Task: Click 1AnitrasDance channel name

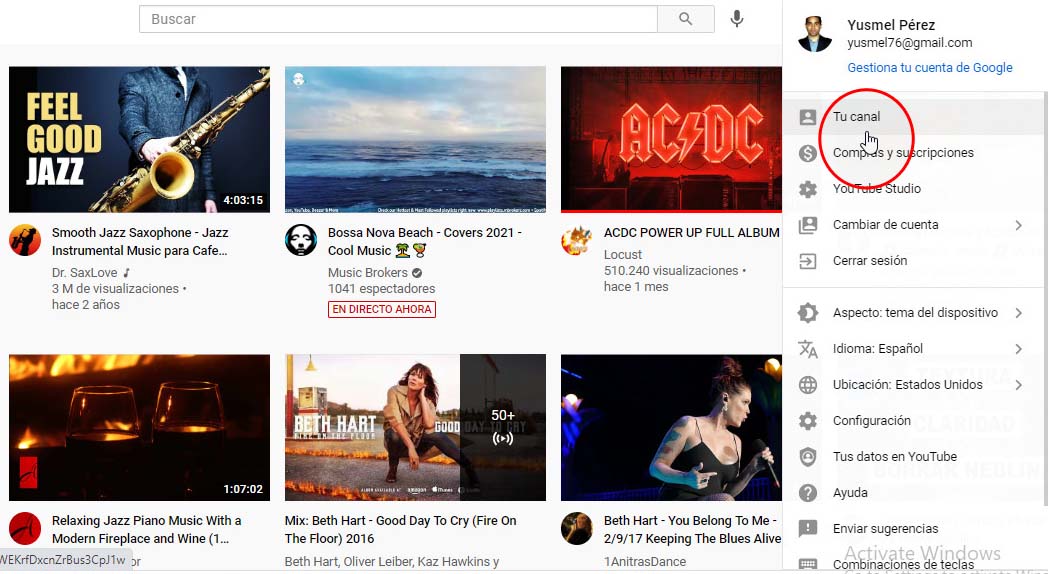Action: [645, 562]
